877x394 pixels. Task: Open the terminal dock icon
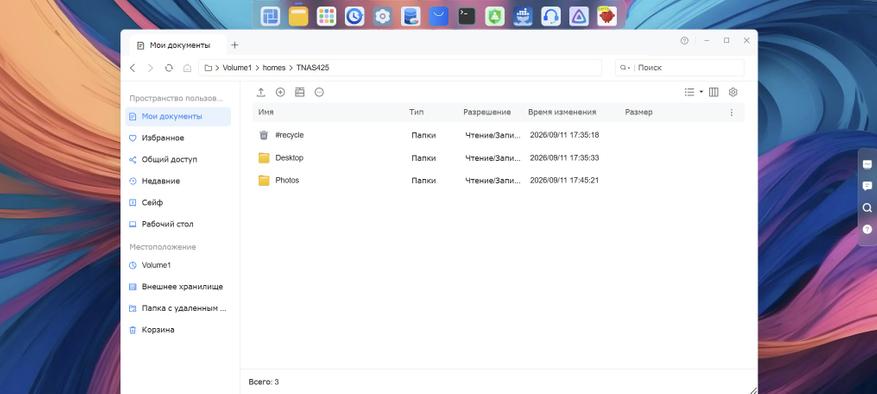click(467, 16)
